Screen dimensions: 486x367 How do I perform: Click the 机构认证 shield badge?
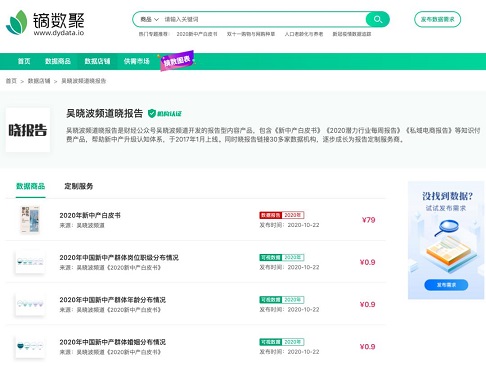165,114
